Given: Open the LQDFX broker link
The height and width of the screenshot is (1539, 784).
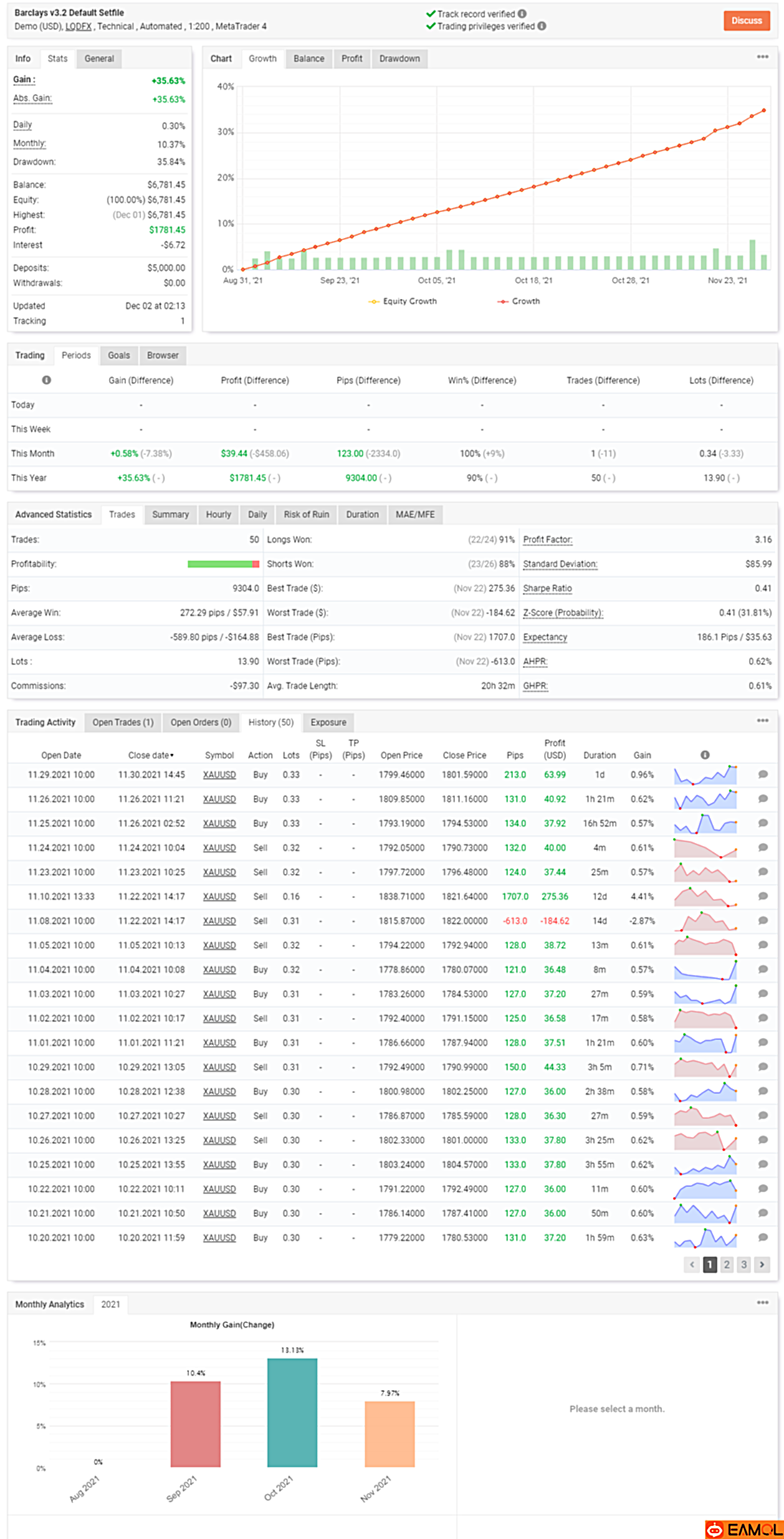Looking at the screenshot, I should tap(78, 27).
